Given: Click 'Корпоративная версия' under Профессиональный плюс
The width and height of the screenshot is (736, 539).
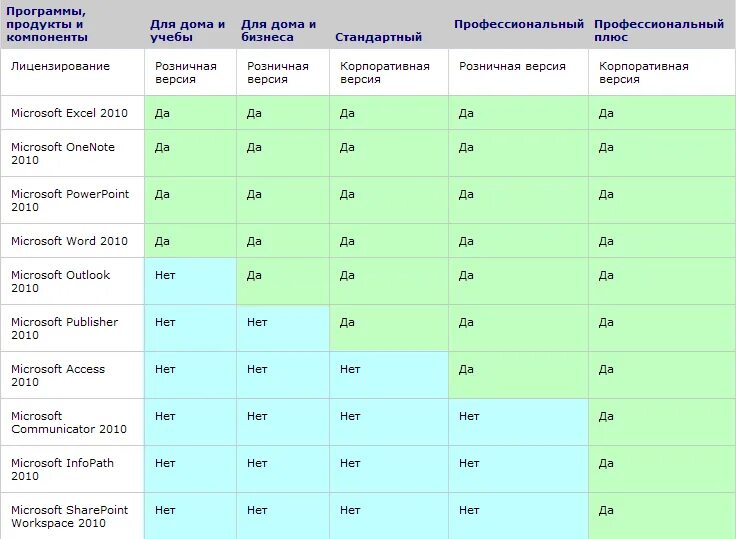Looking at the screenshot, I should click(644, 73).
